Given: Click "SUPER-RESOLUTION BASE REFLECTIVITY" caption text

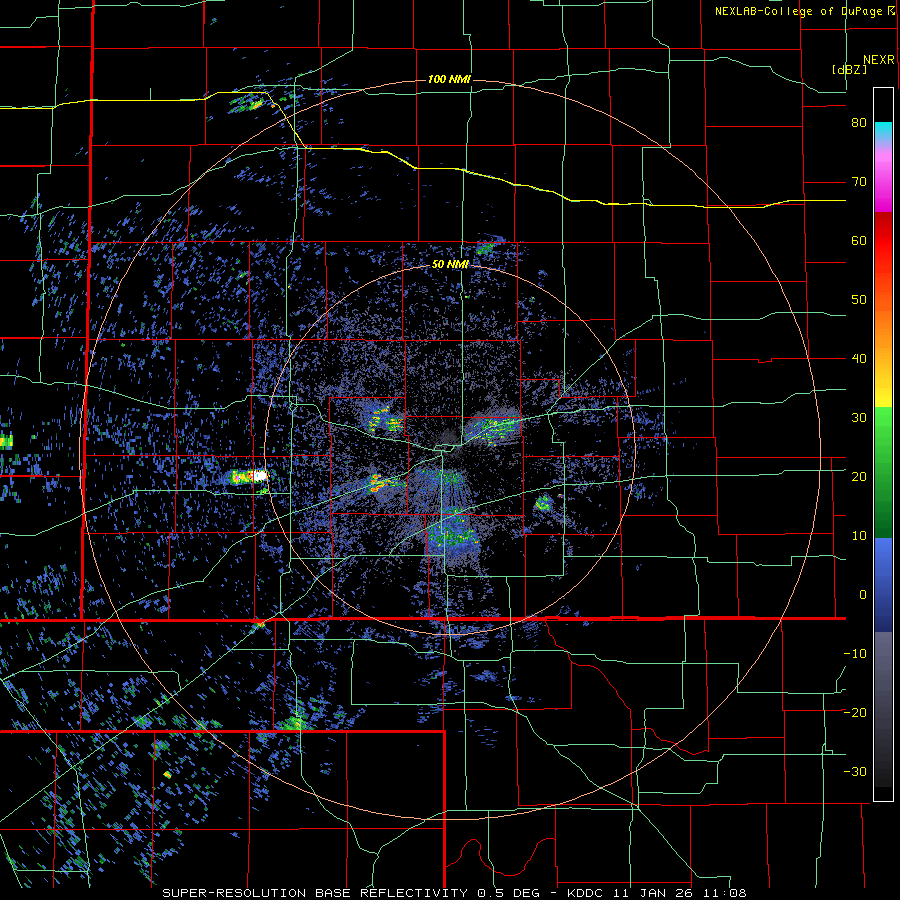Looking at the screenshot, I should (x=315, y=893).
